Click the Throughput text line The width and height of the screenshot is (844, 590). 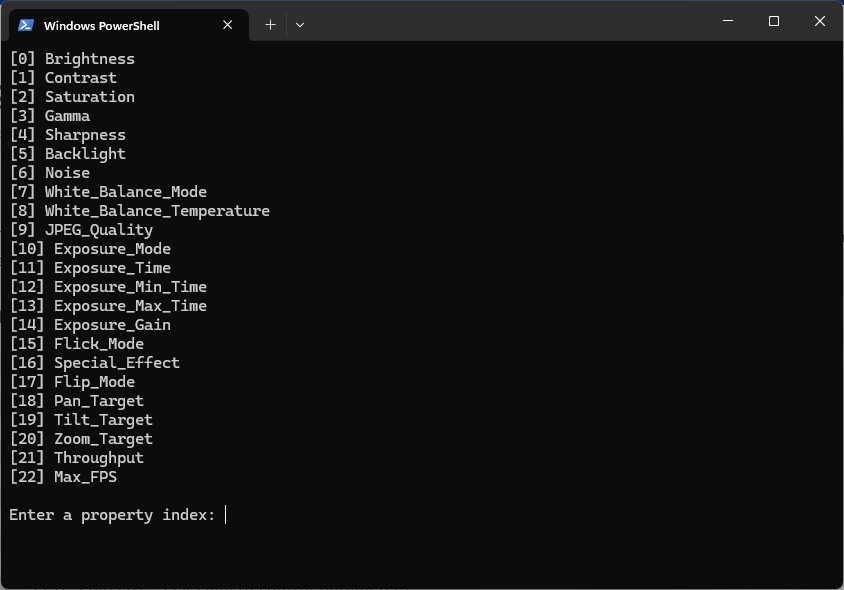(99, 458)
